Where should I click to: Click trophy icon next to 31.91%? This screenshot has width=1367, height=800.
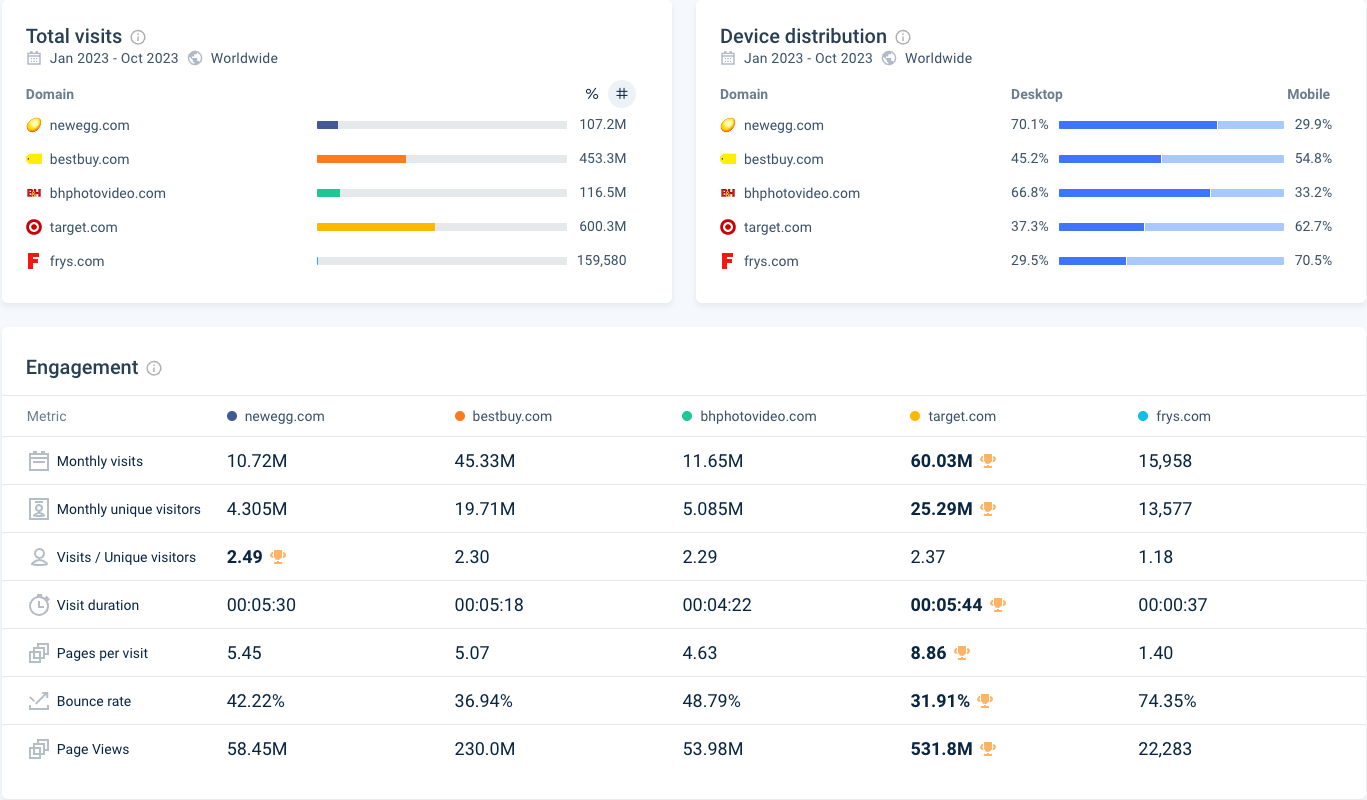click(x=985, y=701)
